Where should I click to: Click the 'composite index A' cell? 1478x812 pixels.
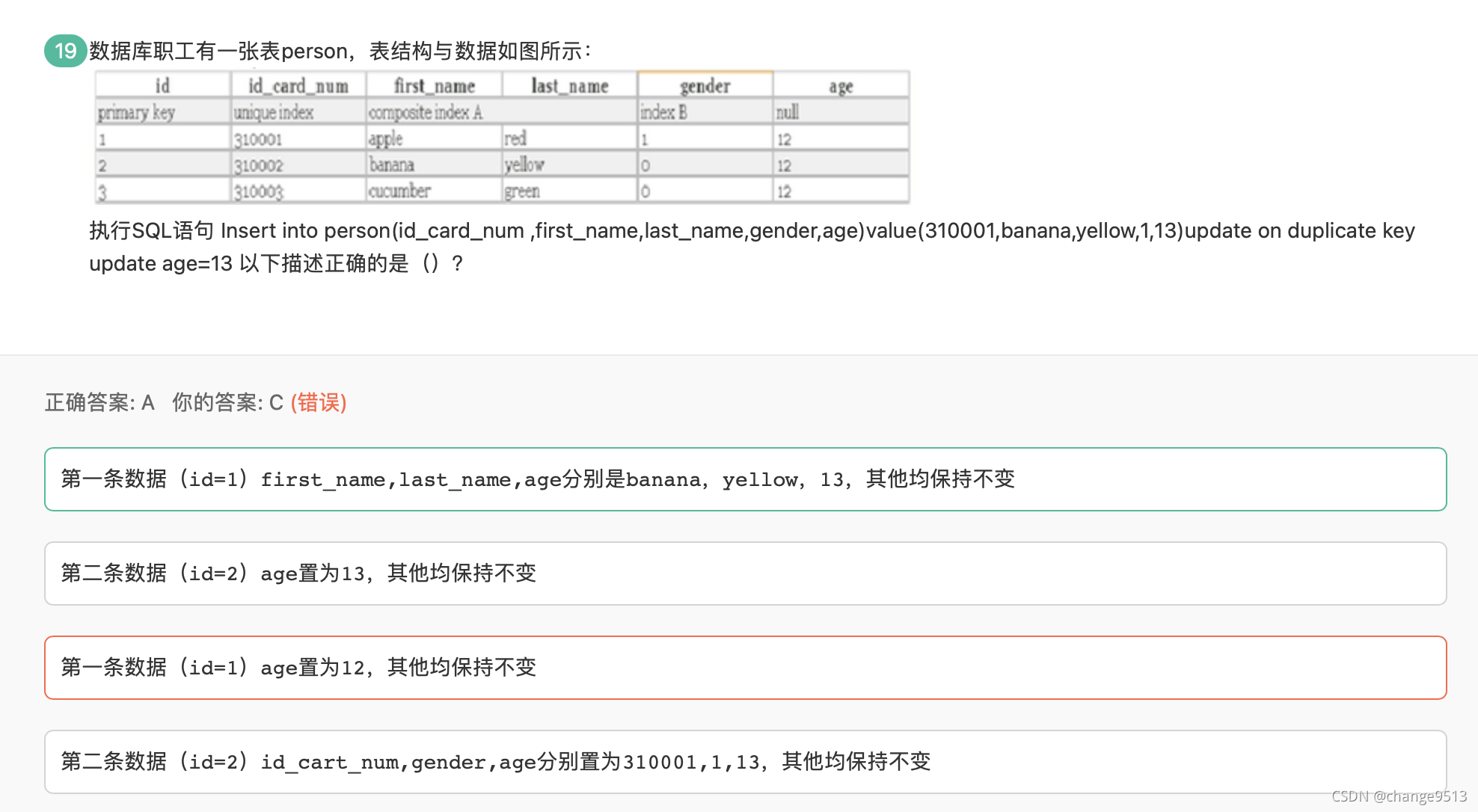[x=502, y=112]
